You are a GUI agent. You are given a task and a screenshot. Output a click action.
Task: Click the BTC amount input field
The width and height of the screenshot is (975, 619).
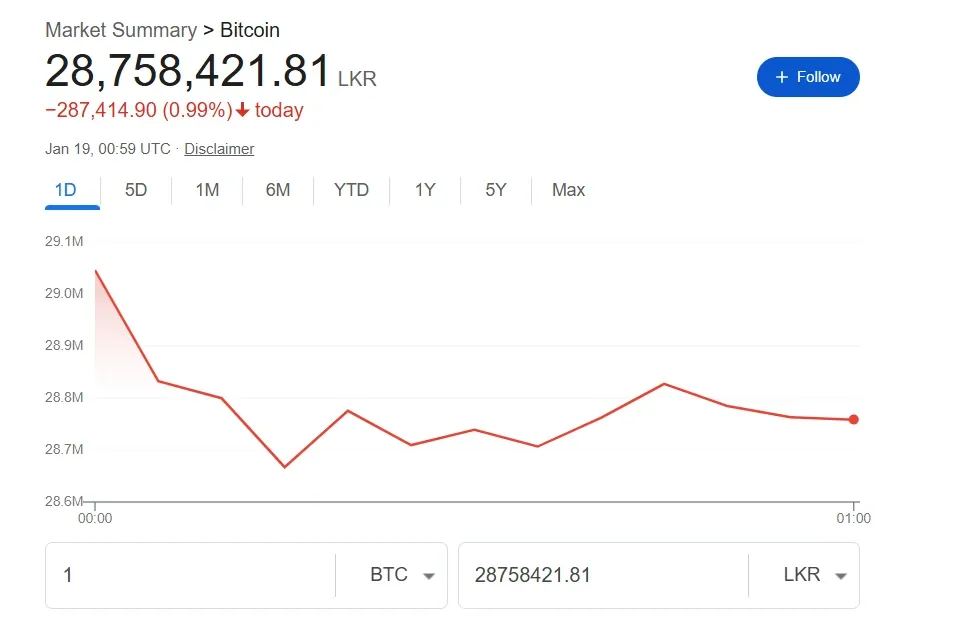pyautogui.click(x=190, y=575)
